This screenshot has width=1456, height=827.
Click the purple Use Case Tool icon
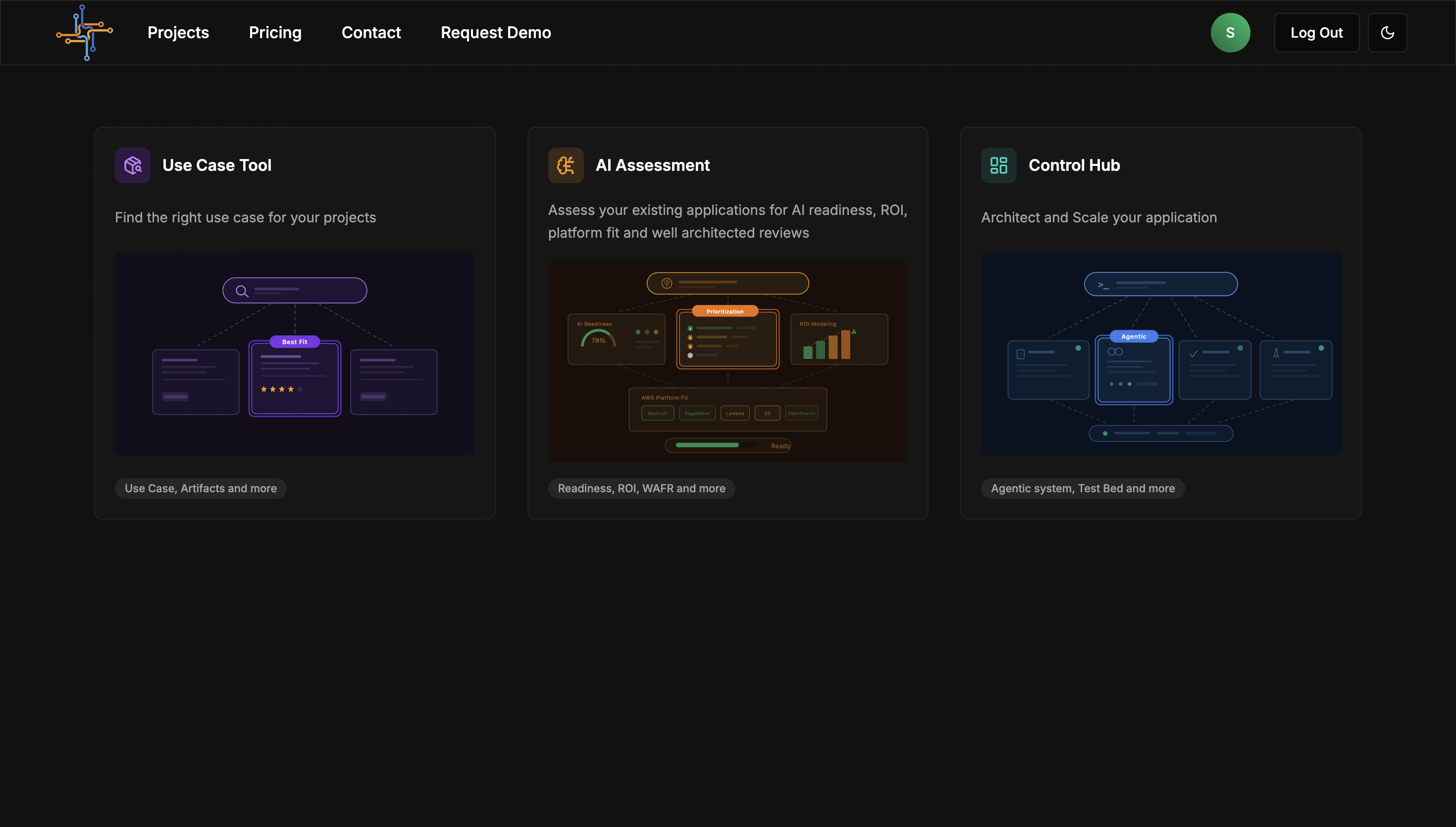[132, 165]
